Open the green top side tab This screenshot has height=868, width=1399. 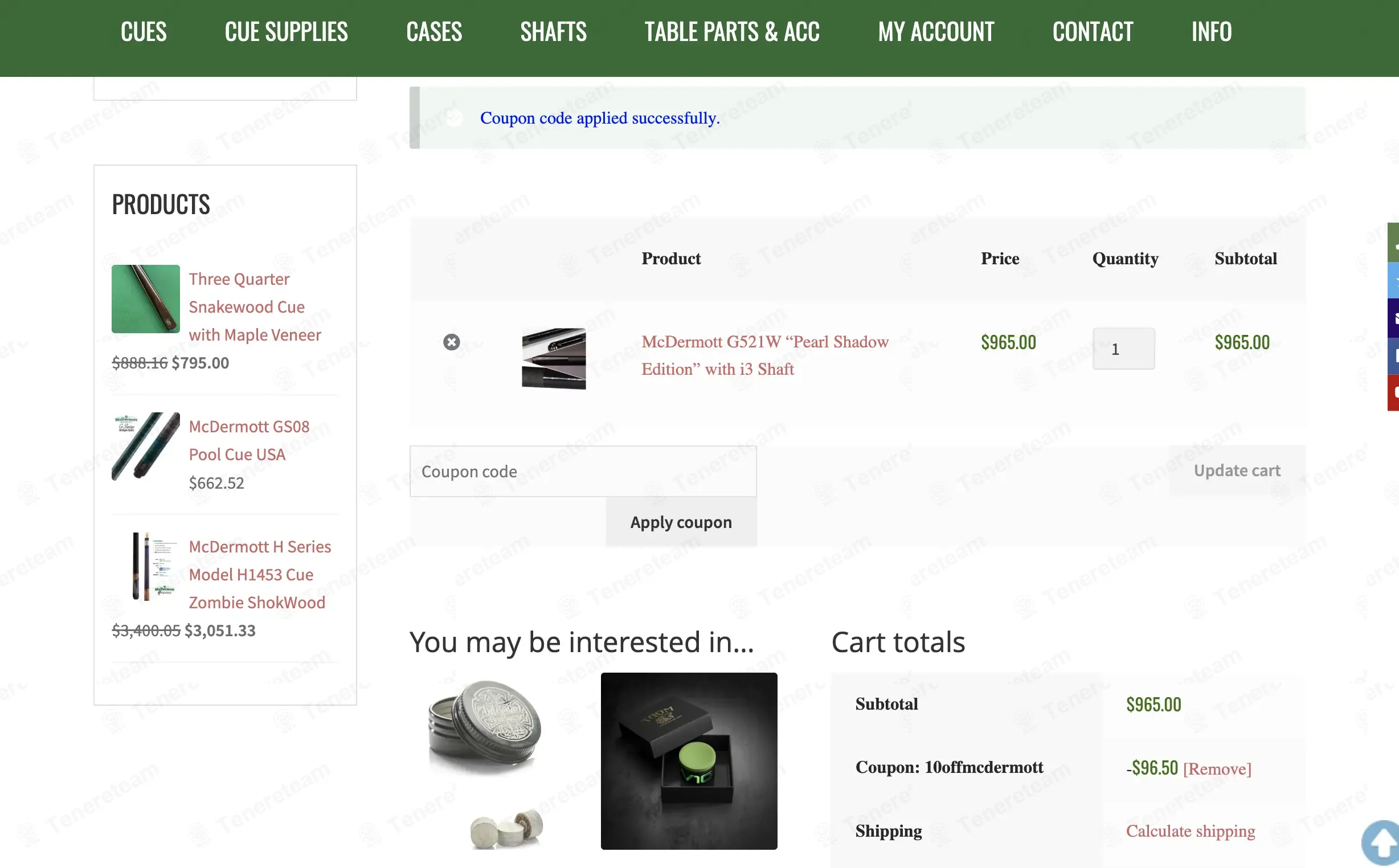tap(1393, 242)
